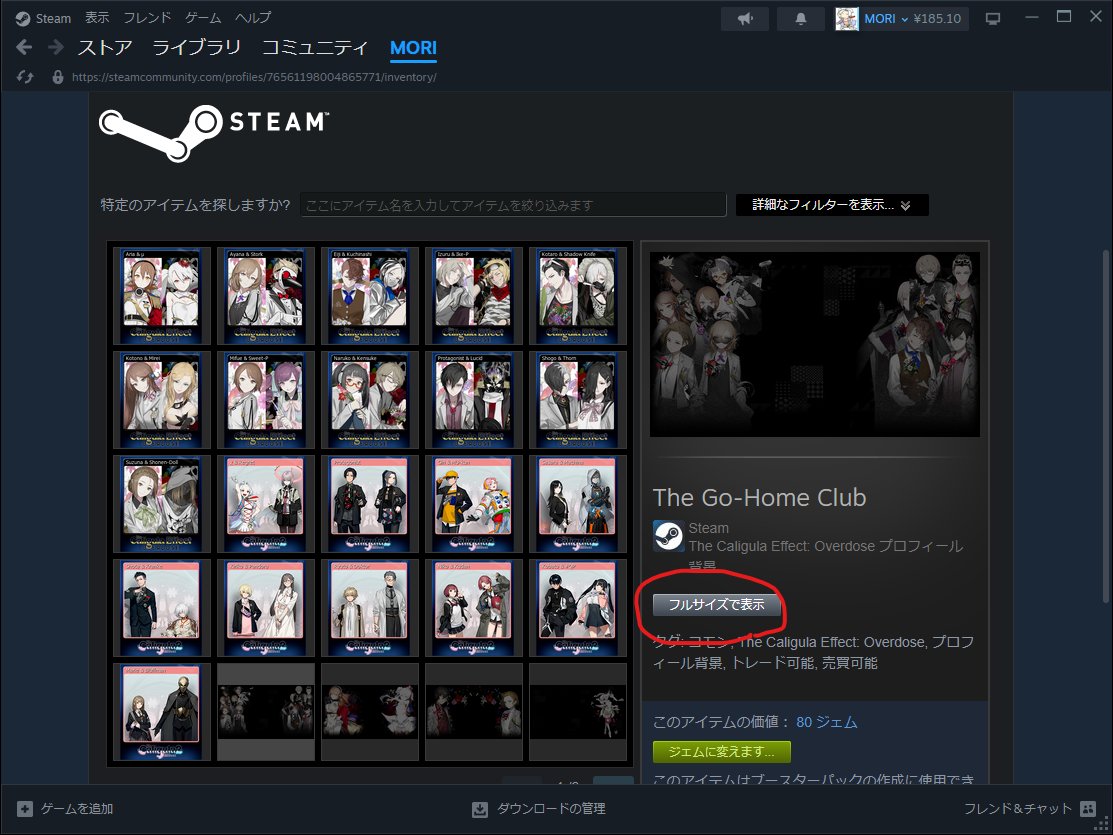The image size is (1113, 835).
Task: Select last background item in bottom row
Action: coord(578,711)
